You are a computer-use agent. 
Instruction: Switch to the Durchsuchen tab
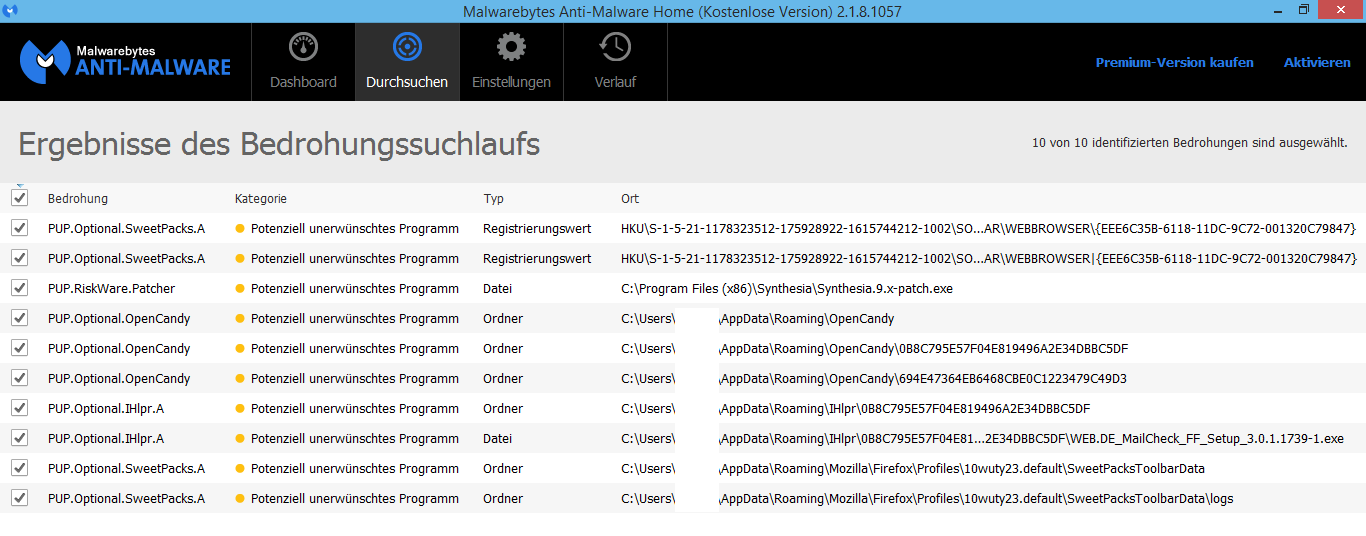[407, 62]
